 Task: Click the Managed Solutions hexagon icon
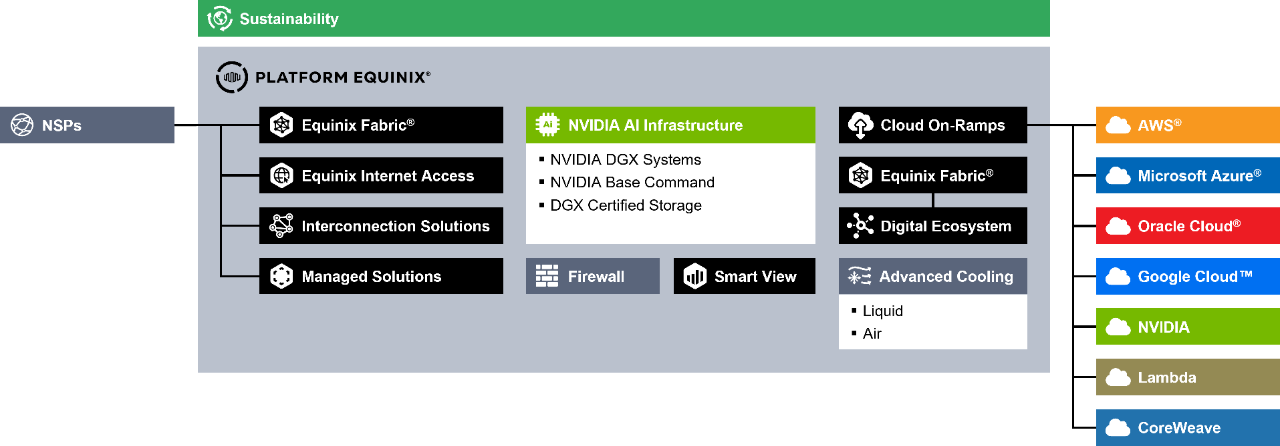pyautogui.click(x=281, y=276)
